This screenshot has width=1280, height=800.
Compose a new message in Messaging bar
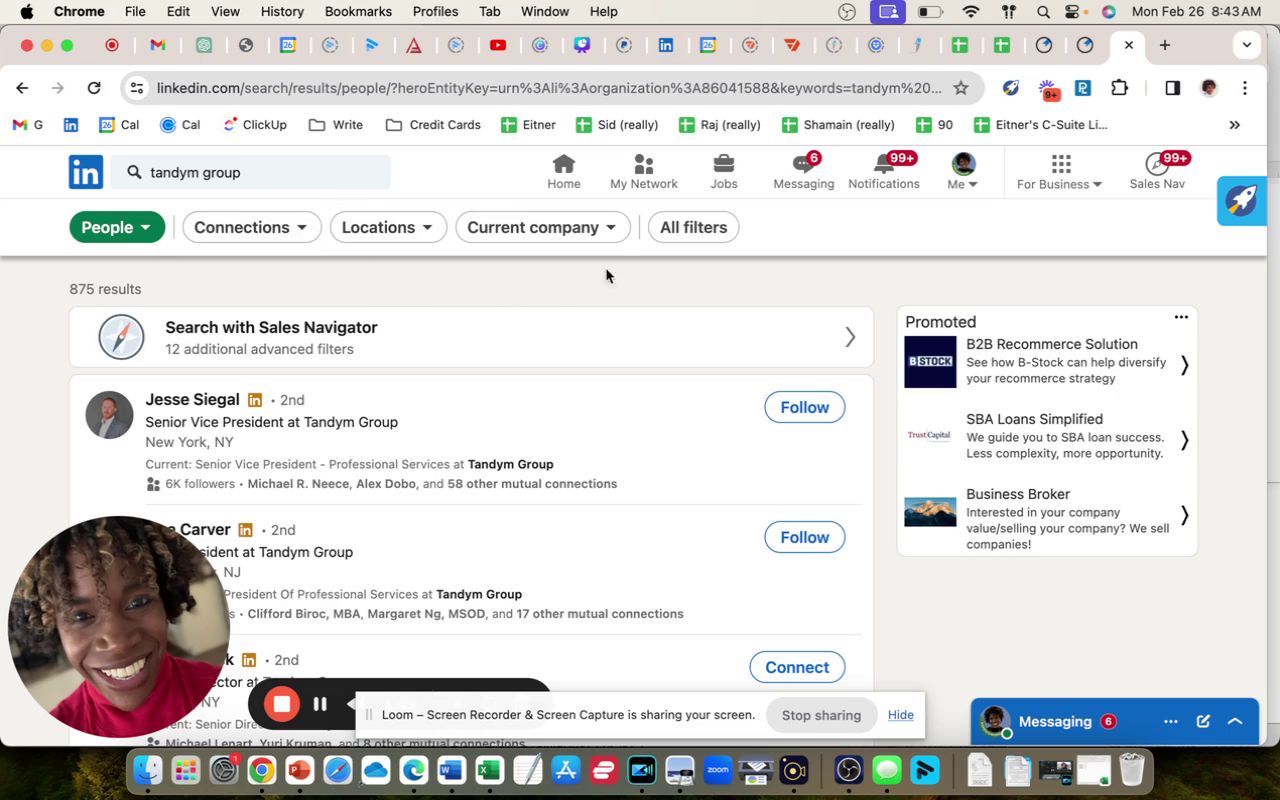(x=1204, y=721)
